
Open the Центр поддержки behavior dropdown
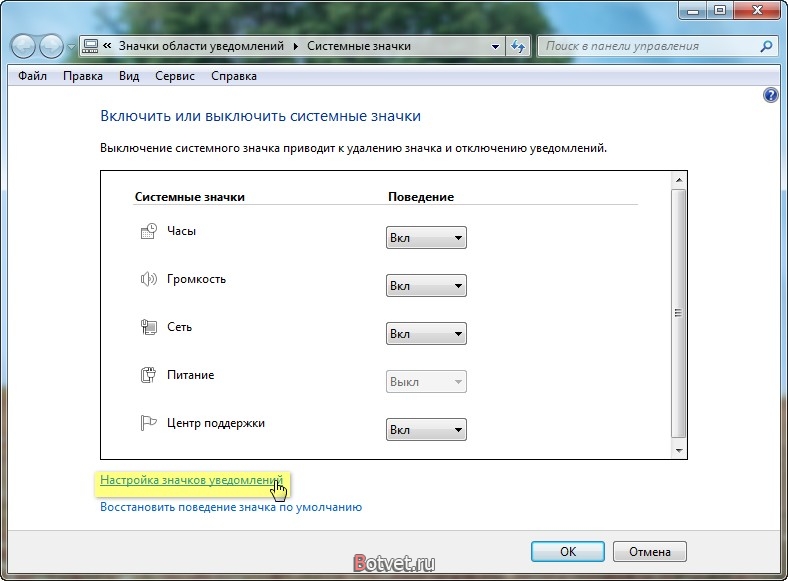pos(426,430)
